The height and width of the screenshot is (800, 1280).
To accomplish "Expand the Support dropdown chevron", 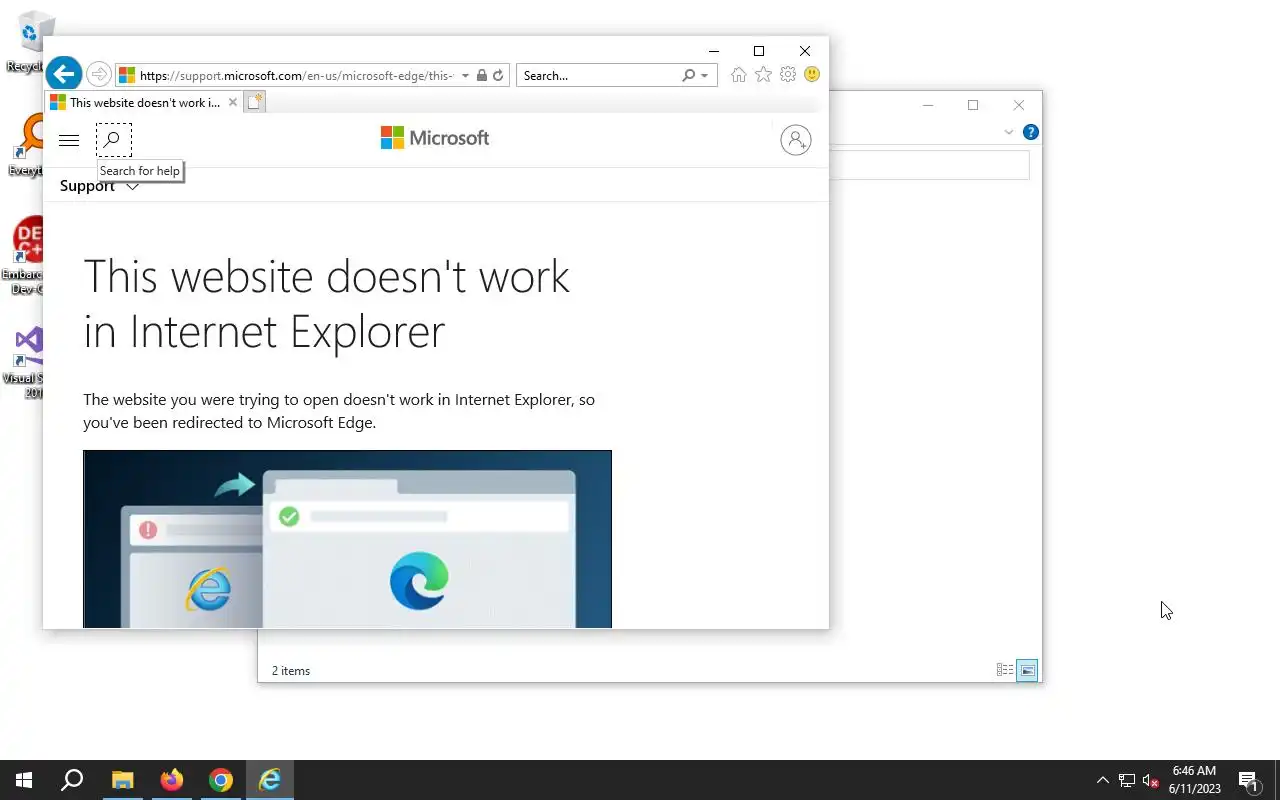I will (132, 187).
